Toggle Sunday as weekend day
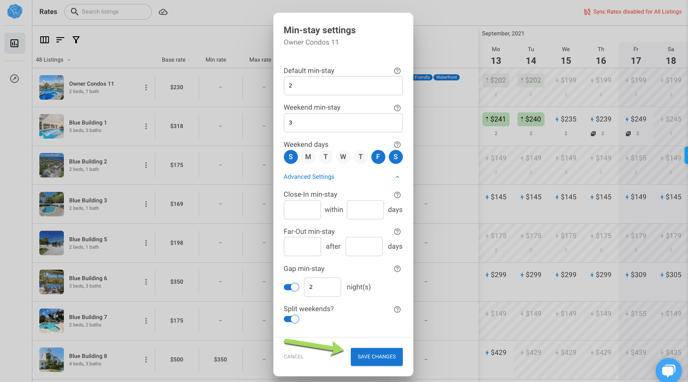 290,157
